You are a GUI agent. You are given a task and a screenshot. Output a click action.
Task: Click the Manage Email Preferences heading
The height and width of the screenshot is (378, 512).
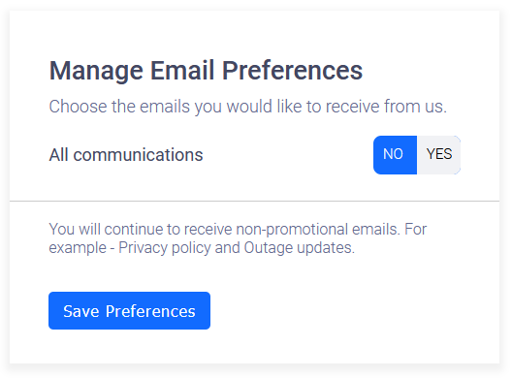point(206,71)
